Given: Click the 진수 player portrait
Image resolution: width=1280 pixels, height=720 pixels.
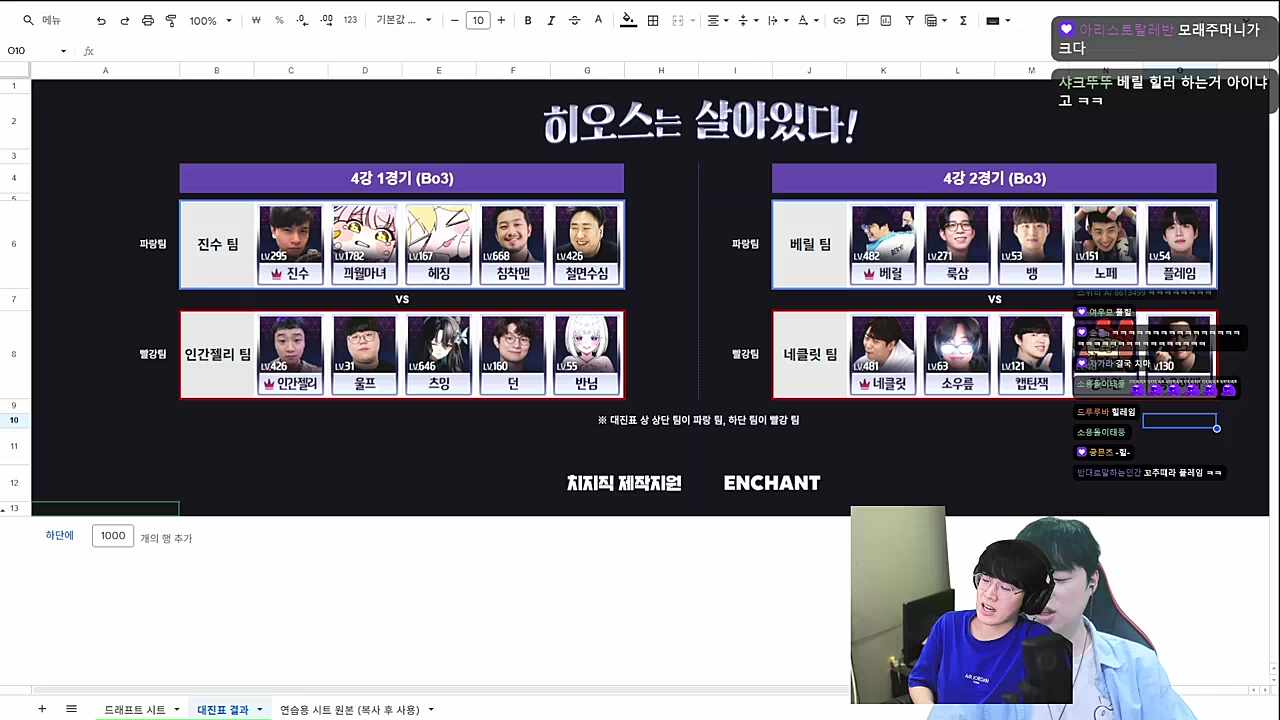Looking at the screenshot, I should 291,244.
